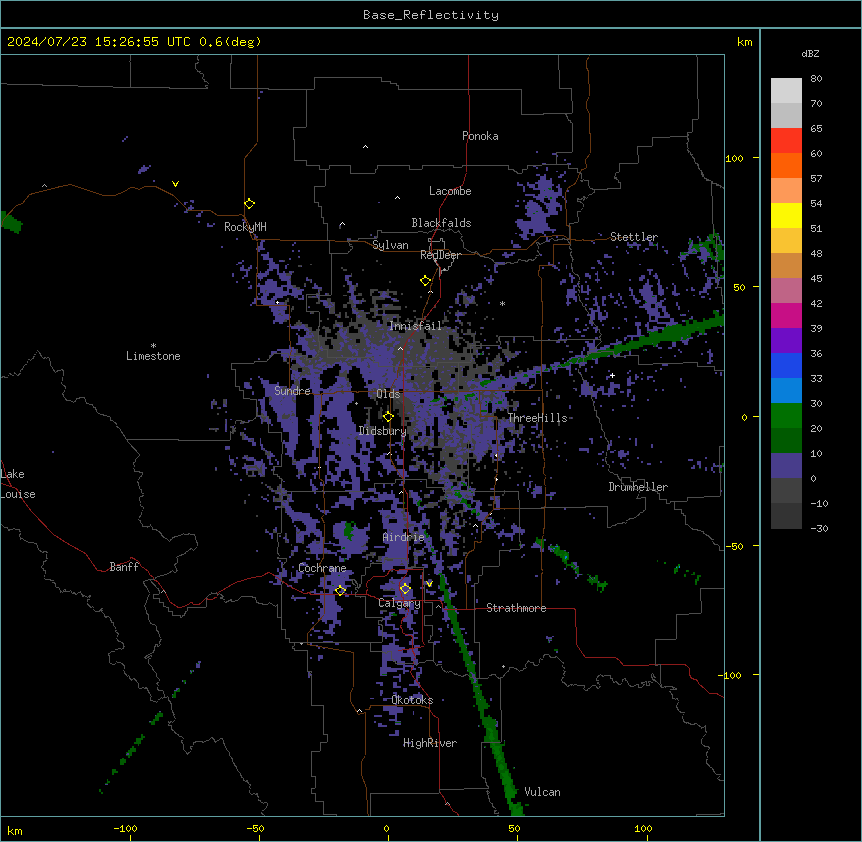Screen dimensions: 862x842
Task: Click the Cochrane town label
Action: [322, 568]
